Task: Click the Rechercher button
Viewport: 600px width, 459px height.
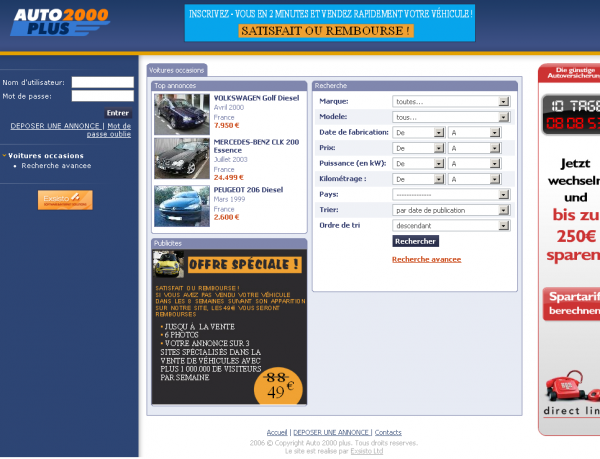Action: [416, 241]
